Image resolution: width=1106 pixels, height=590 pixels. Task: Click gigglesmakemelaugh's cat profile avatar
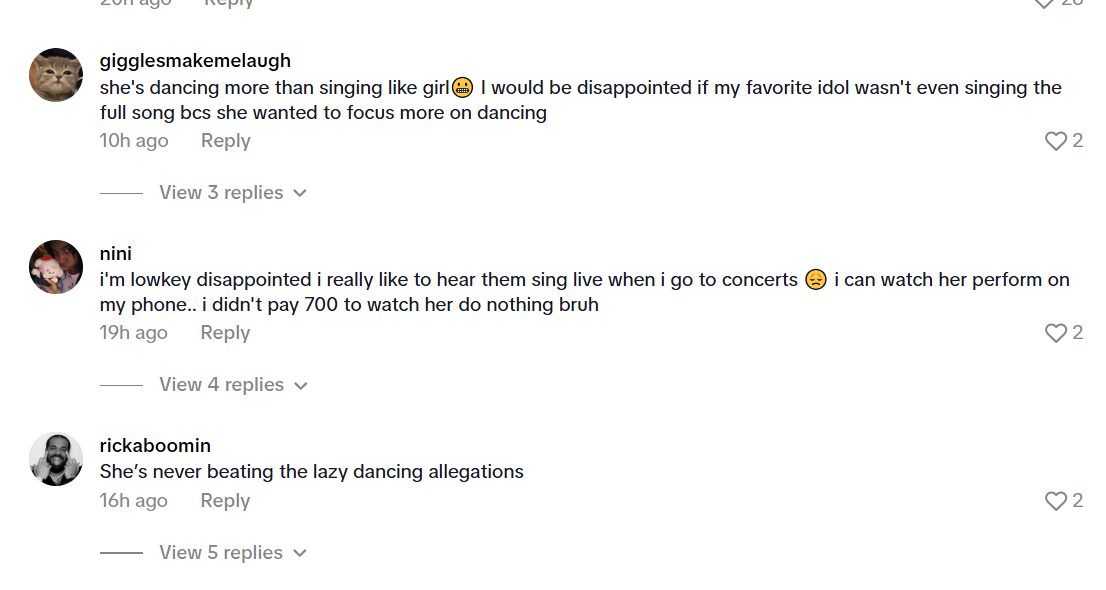pyautogui.click(x=55, y=75)
